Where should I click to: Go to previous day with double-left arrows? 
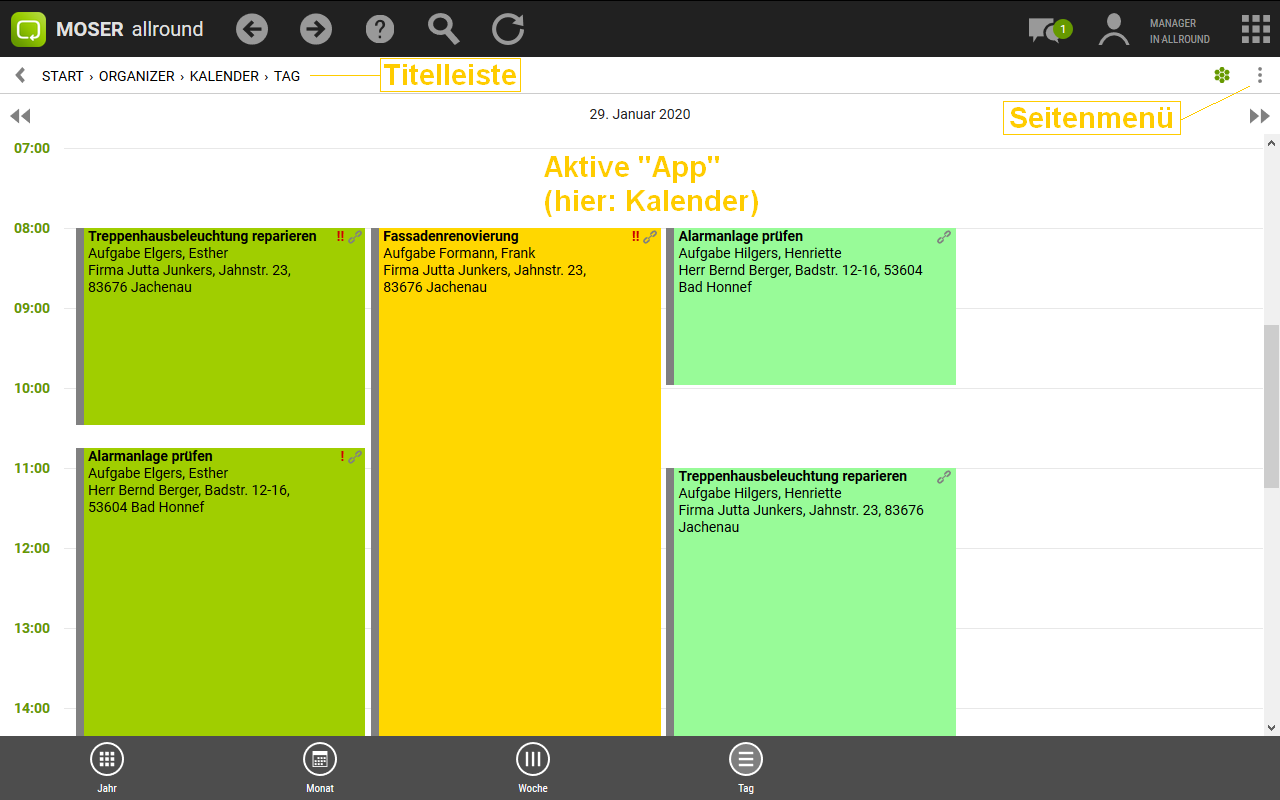pos(20,116)
